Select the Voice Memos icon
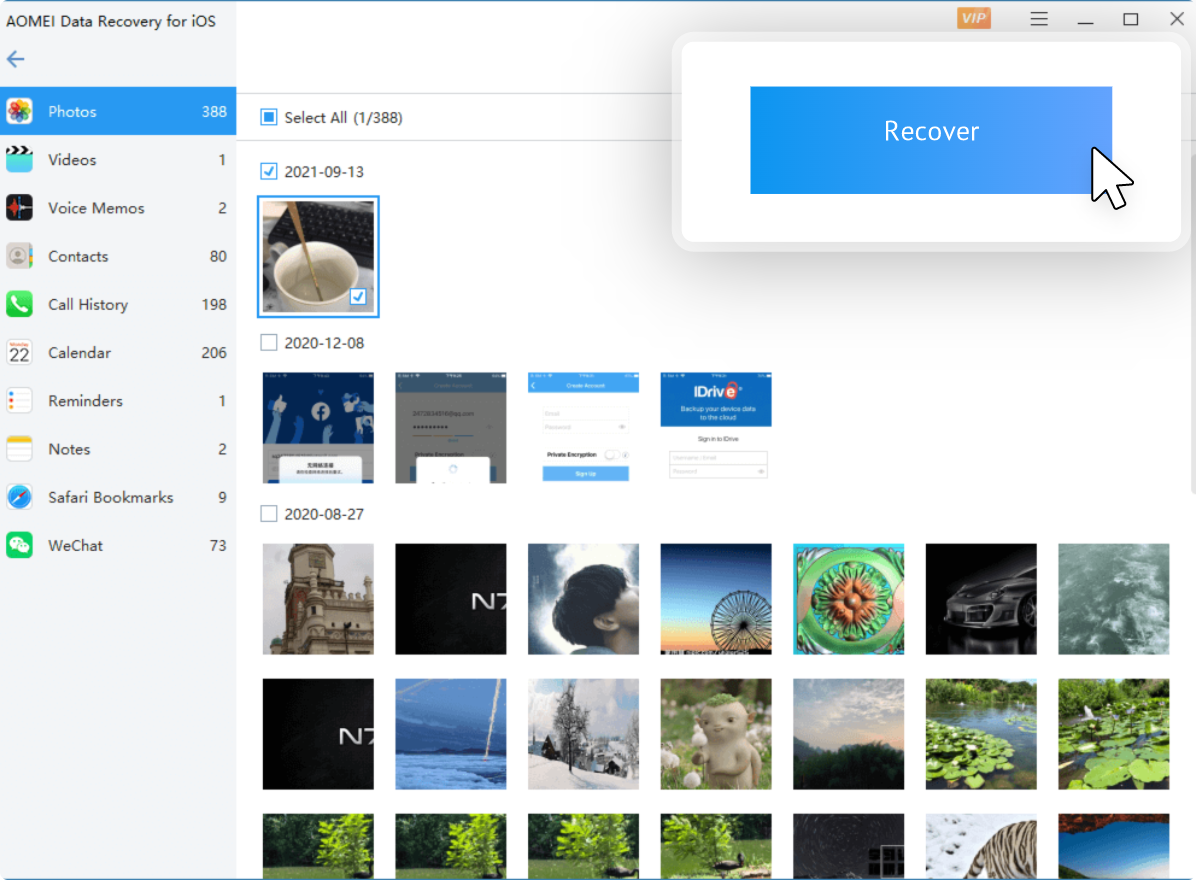The width and height of the screenshot is (1196, 880). pyautogui.click(x=19, y=208)
